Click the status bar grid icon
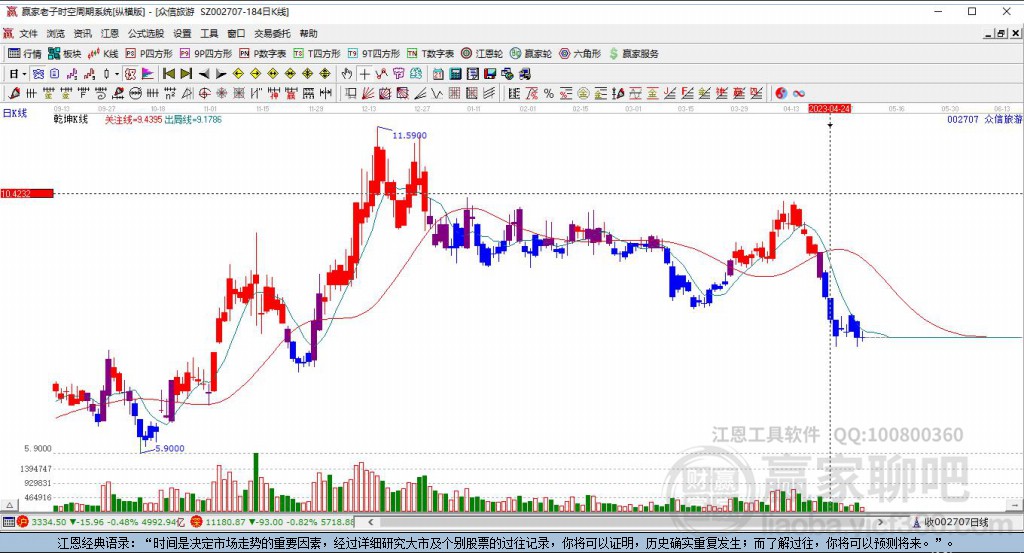 click(8, 522)
